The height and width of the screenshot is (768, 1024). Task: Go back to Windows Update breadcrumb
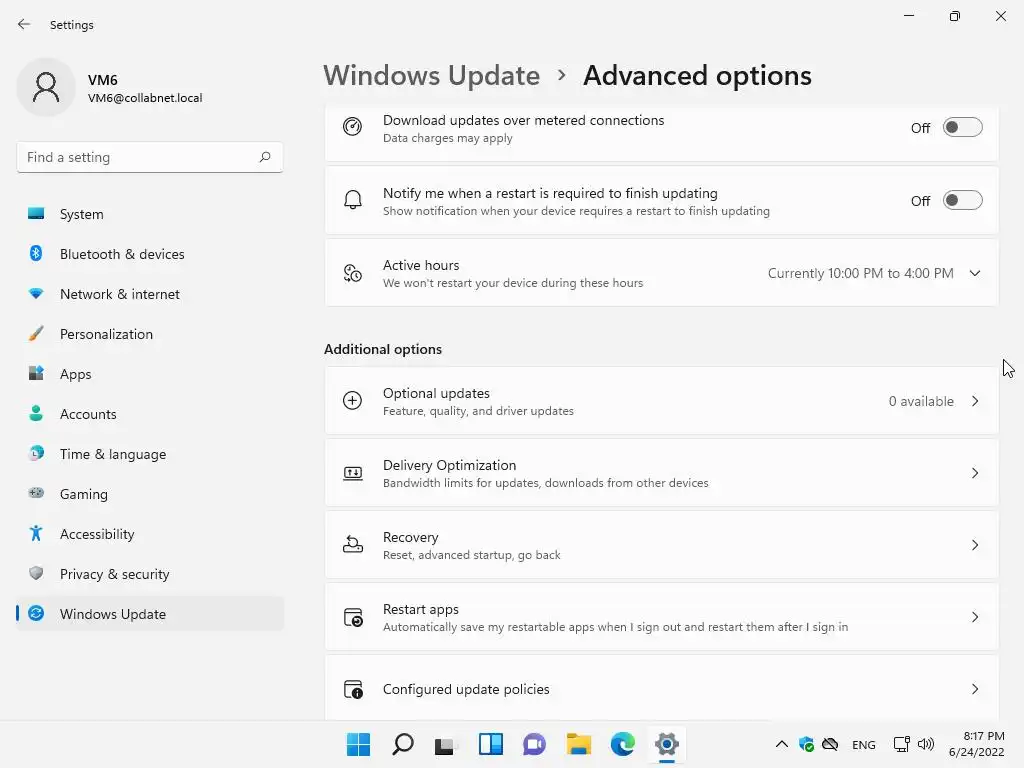[x=432, y=75]
